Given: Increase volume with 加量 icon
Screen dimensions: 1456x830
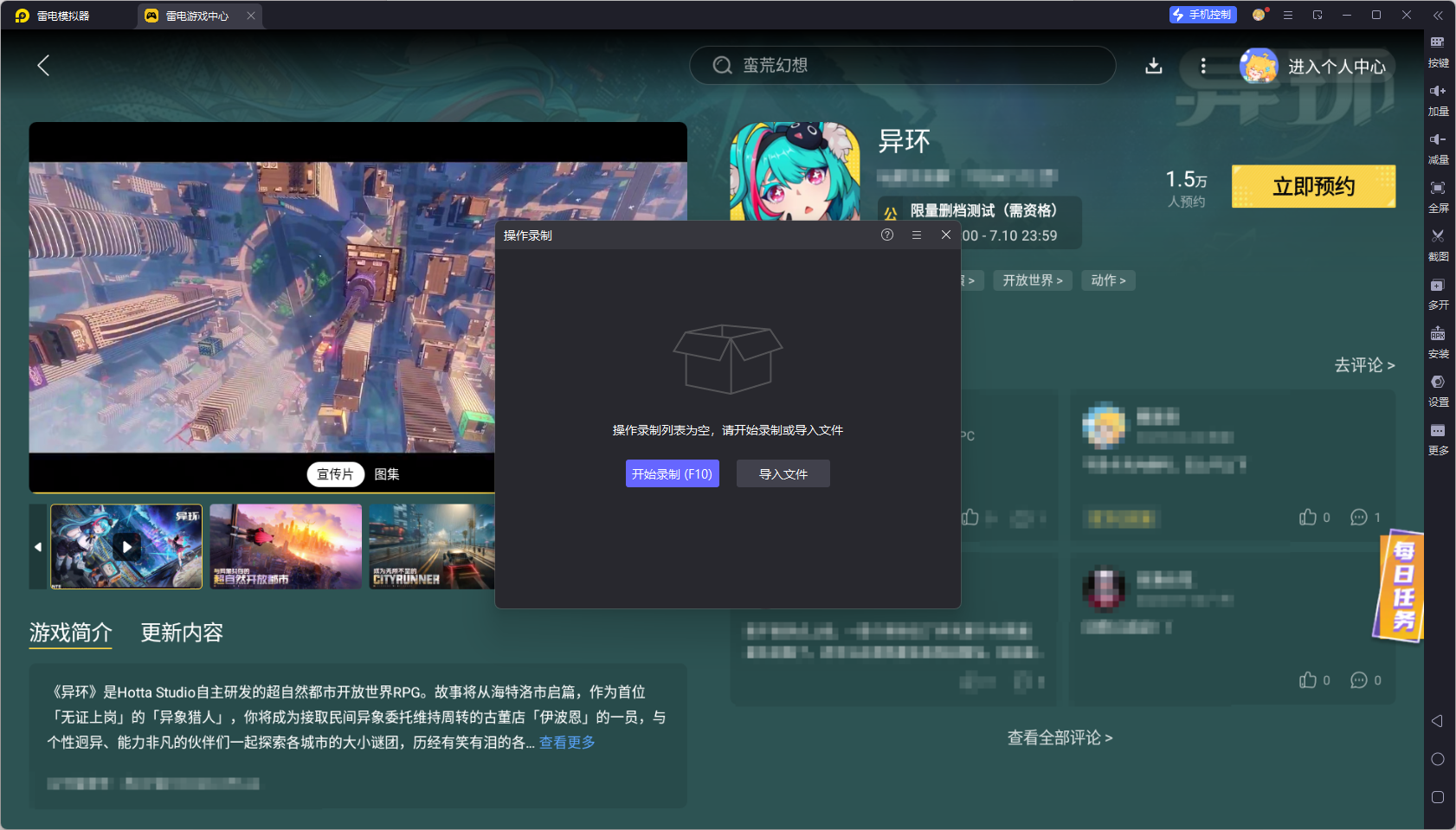Looking at the screenshot, I should 1438,100.
